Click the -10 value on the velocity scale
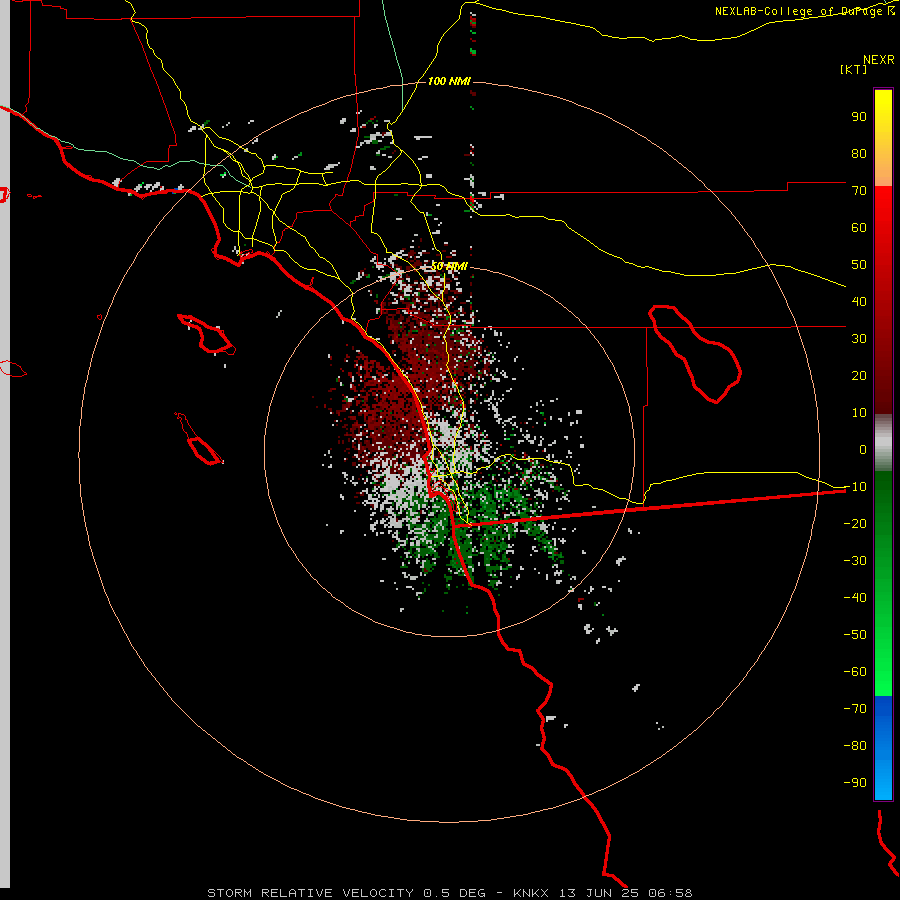The height and width of the screenshot is (900, 900). pos(855,487)
